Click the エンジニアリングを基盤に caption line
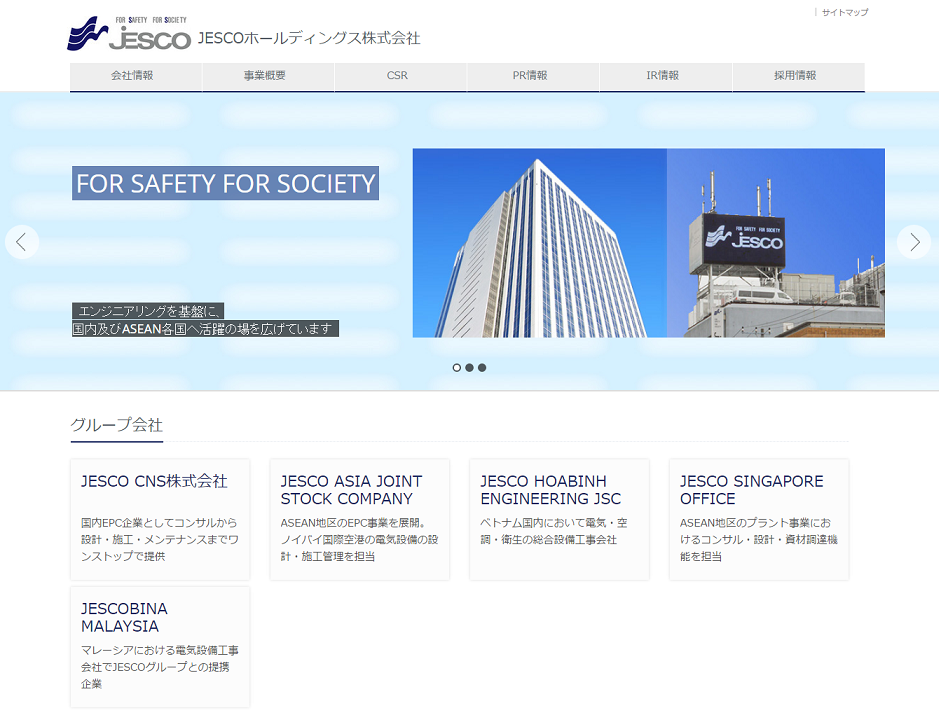Viewport: 939px width, 711px height. click(148, 311)
